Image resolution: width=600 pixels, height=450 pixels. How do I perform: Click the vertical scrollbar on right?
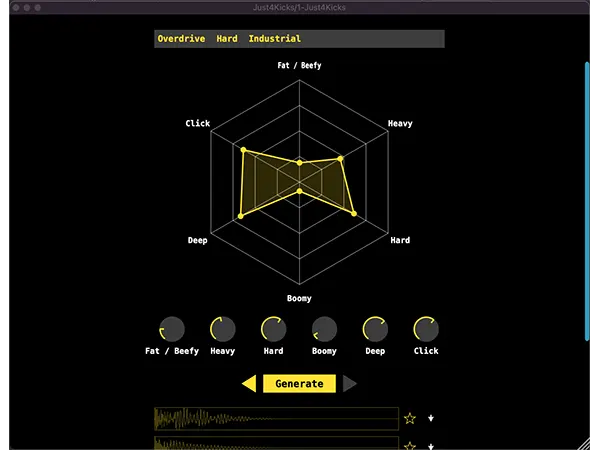(588, 200)
